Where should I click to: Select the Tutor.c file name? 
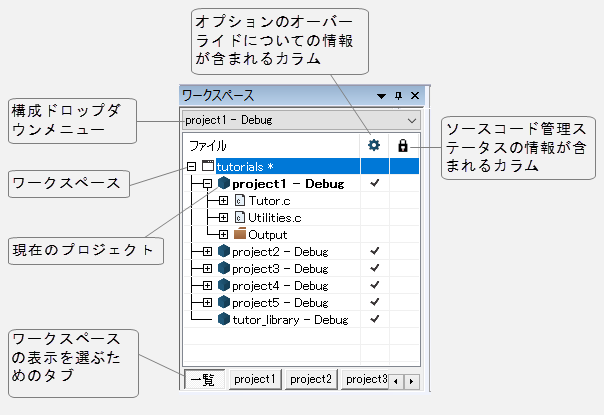pyautogui.click(x=269, y=201)
